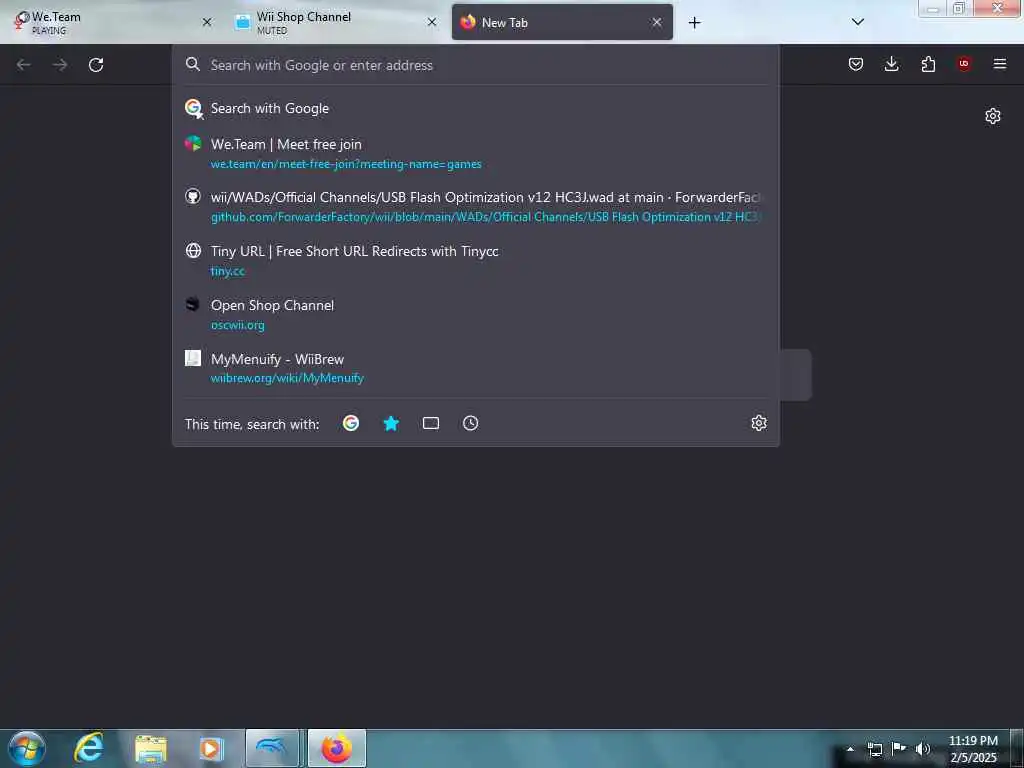Choose the Search with Google suggestion
Viewport: 1024px width, 768px height.
(475, 108)
